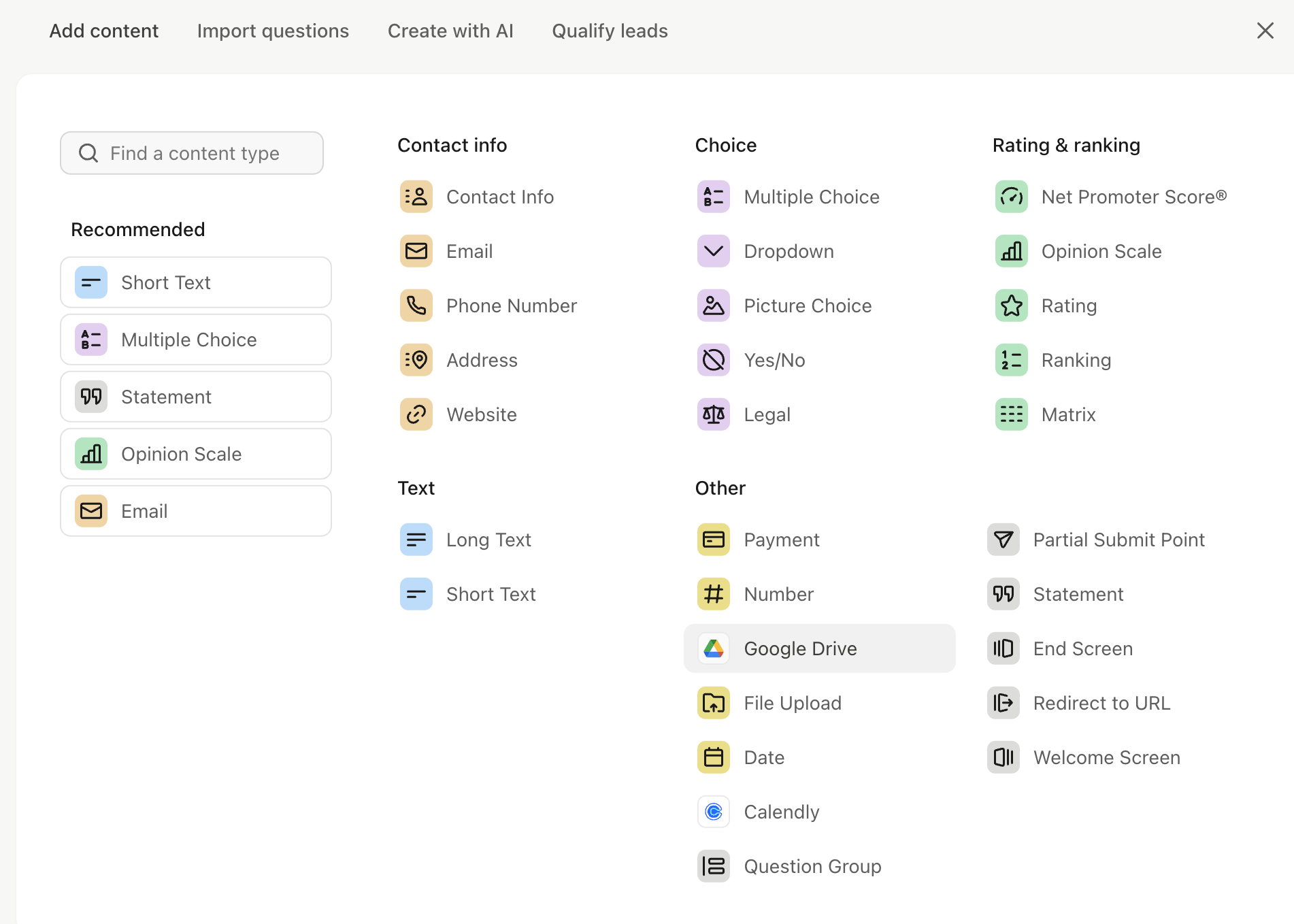Click the Picture Choice label
This screenshot has height=924, width=1294.
[808, 306]
